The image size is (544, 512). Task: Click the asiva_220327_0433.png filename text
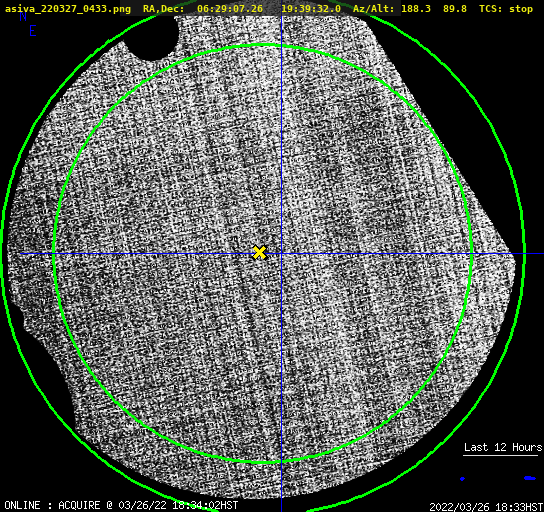[x=68, y=9]
